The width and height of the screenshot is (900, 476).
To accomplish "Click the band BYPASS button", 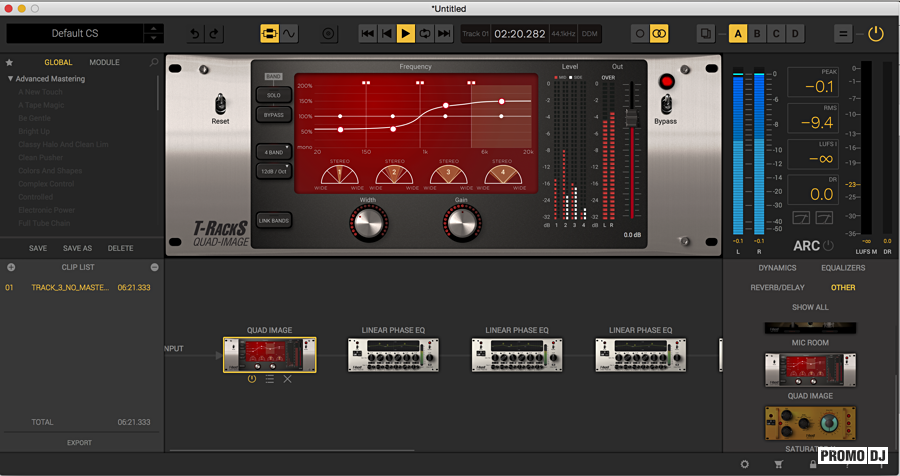I will click(x=274, y=115).
